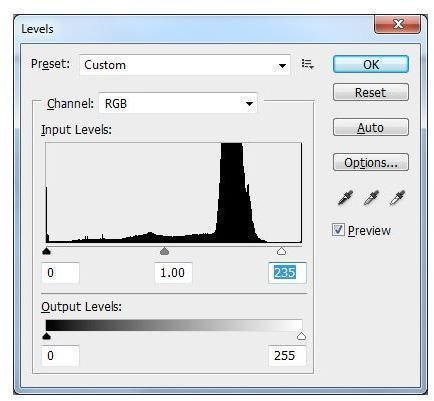Viewport: 434px width, 401px height.
Task: Click the input shadow black slider triangle
Action: tap(47, 251)
